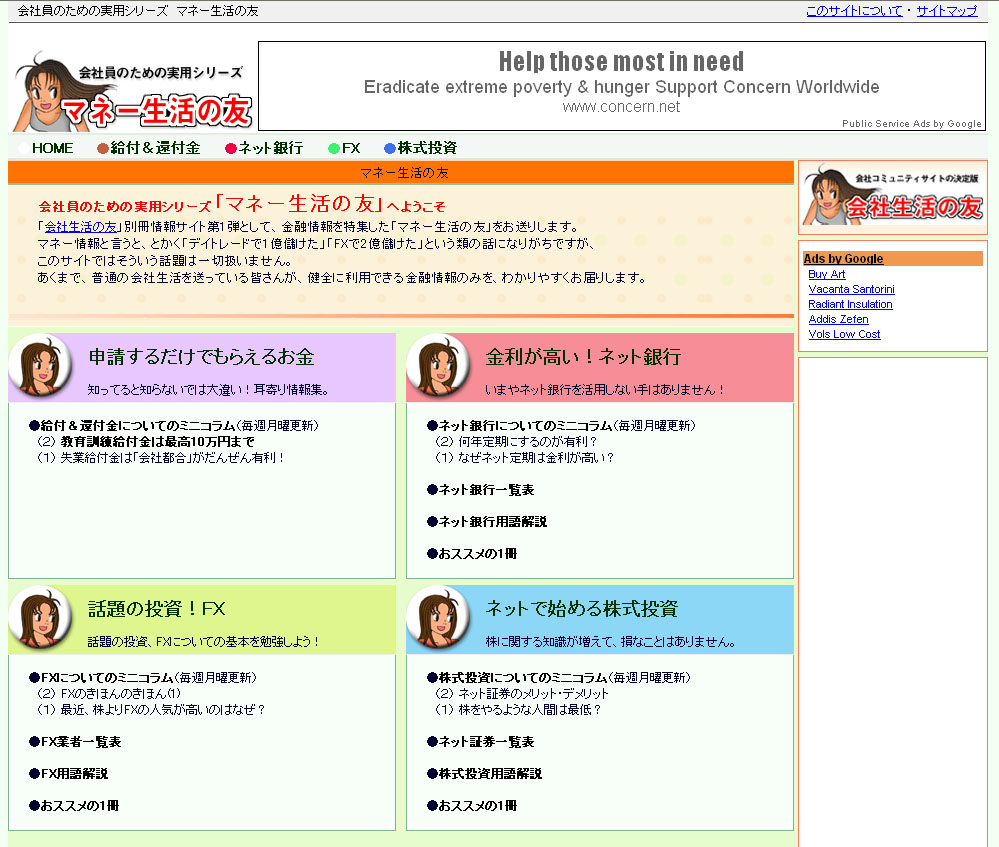Click the マネー生活の友 site logo
The image size is (999, 847).
coord(133,91)
